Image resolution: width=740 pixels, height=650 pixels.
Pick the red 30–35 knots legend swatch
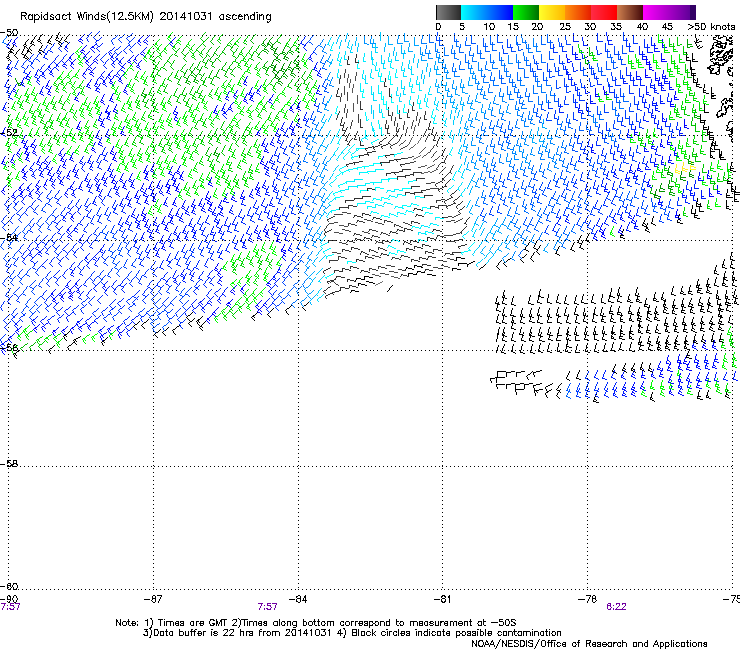604,12
